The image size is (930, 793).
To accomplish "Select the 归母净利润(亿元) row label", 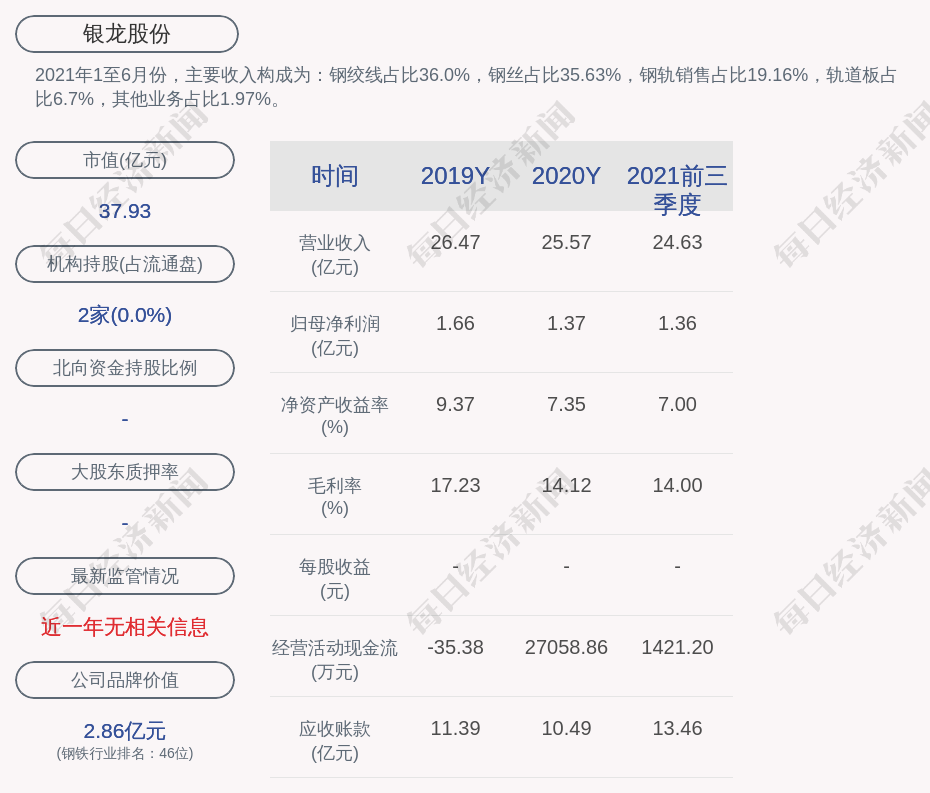I will click(335, 336).
